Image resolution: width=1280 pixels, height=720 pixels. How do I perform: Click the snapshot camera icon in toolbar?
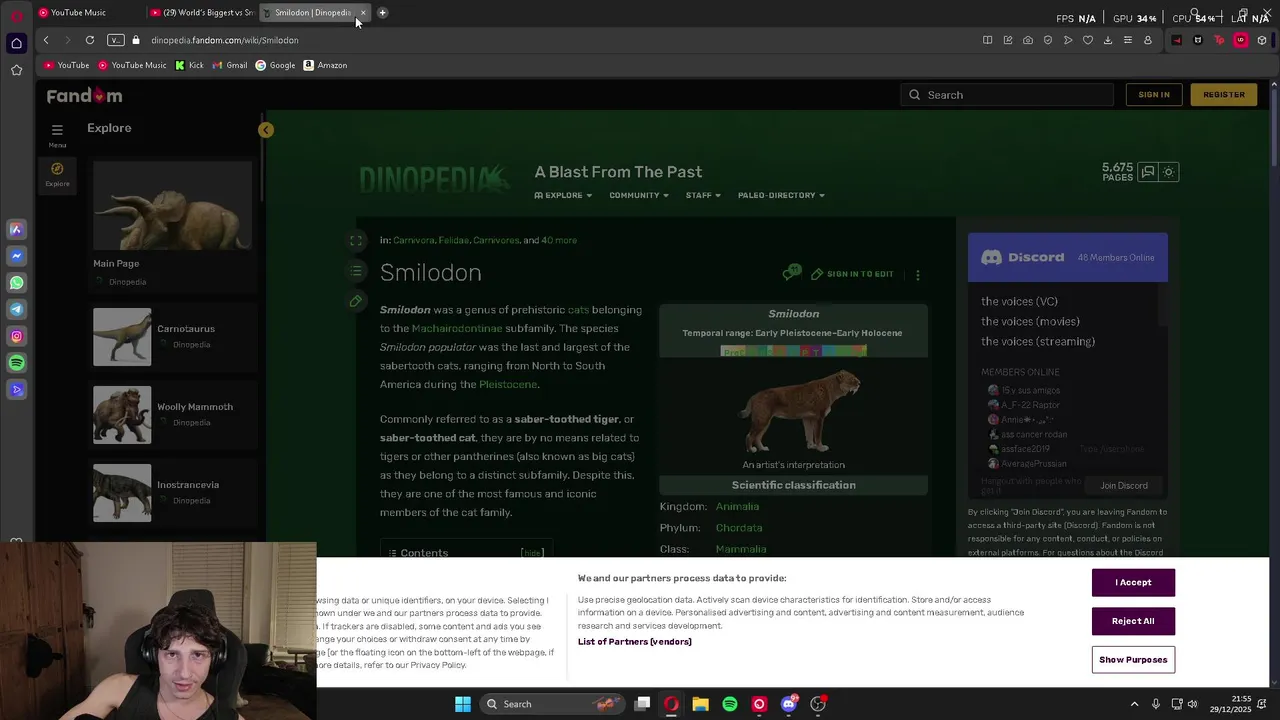(1027, 40)
